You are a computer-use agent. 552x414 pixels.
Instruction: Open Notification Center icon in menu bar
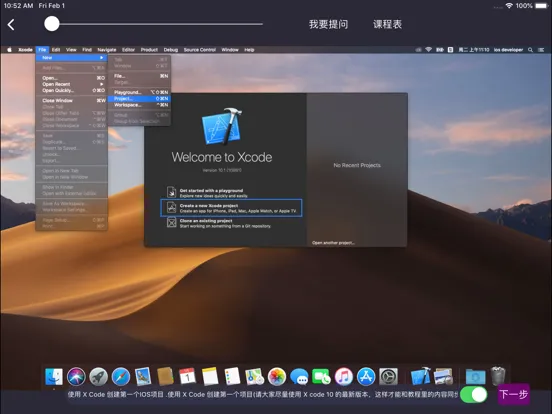point(541,50)
